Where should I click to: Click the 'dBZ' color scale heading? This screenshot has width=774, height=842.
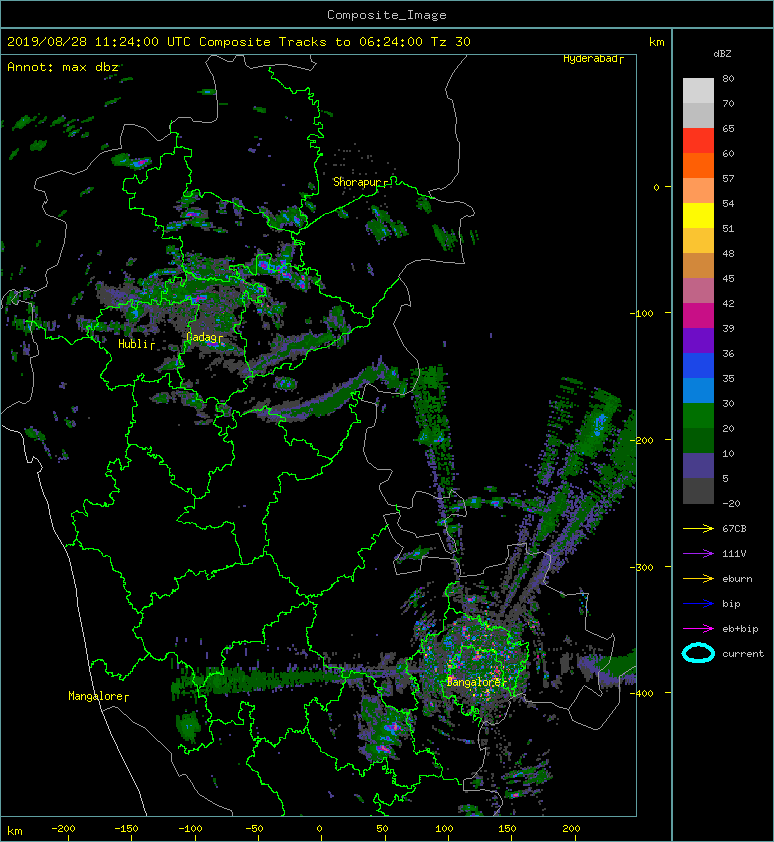(x=722, y=54)
